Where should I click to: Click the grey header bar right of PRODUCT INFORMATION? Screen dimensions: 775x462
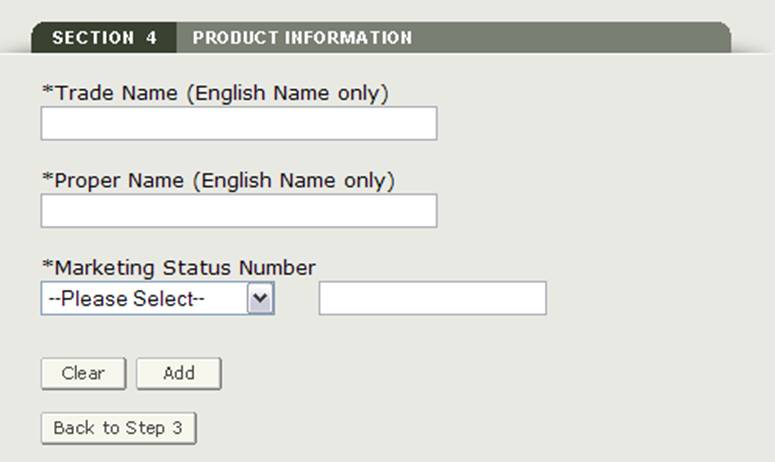coord(570,38)
